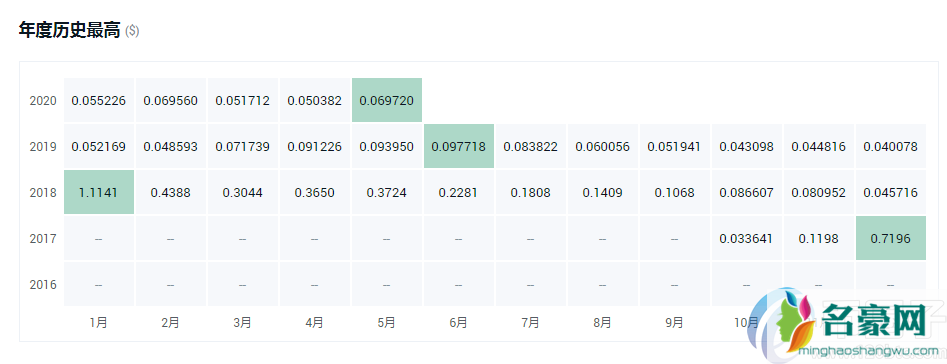
Task: Click the 0.055226 cell for January 2020
Action: coord(98,100)
